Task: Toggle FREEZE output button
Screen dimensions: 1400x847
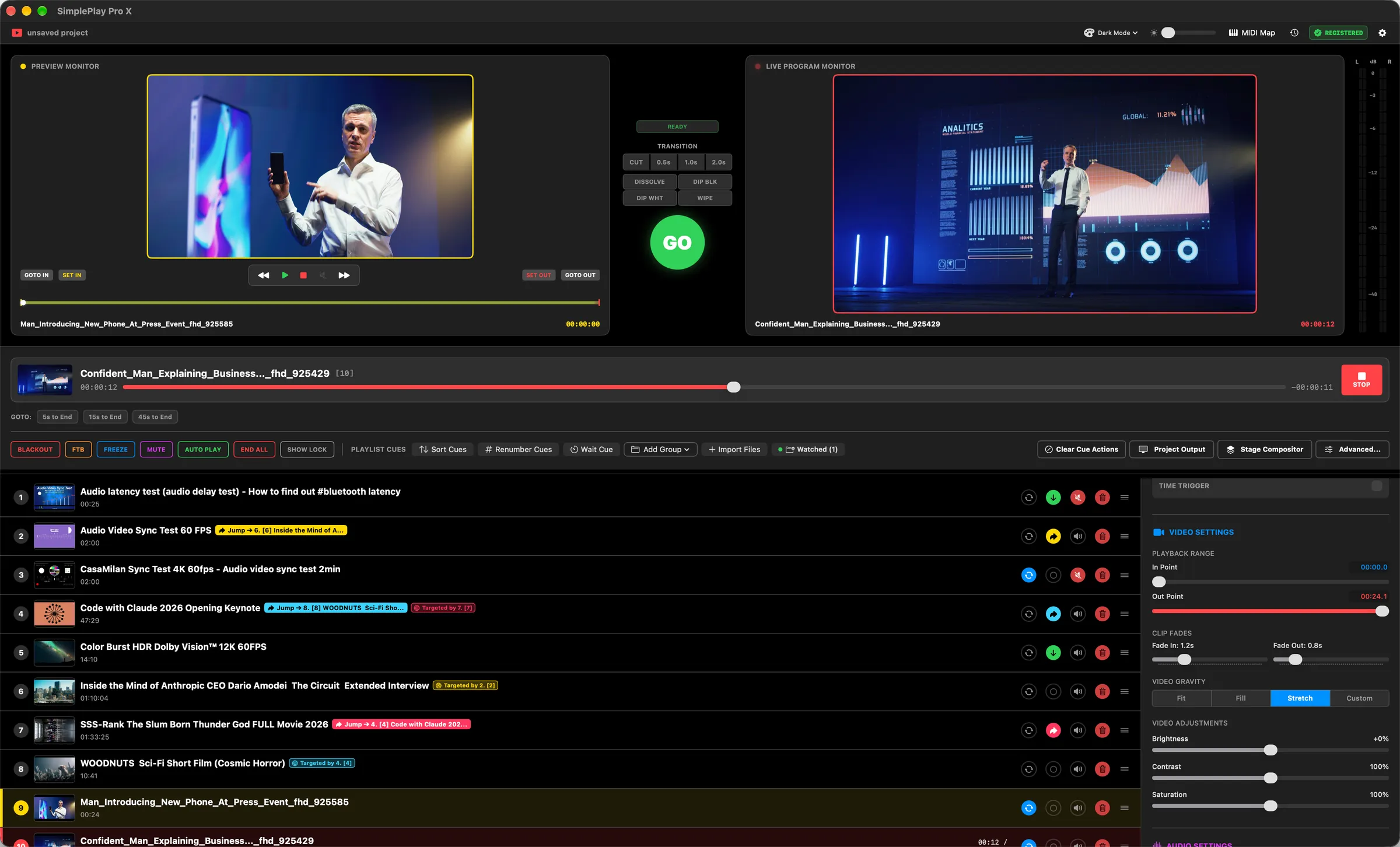Action: point(116,450)
